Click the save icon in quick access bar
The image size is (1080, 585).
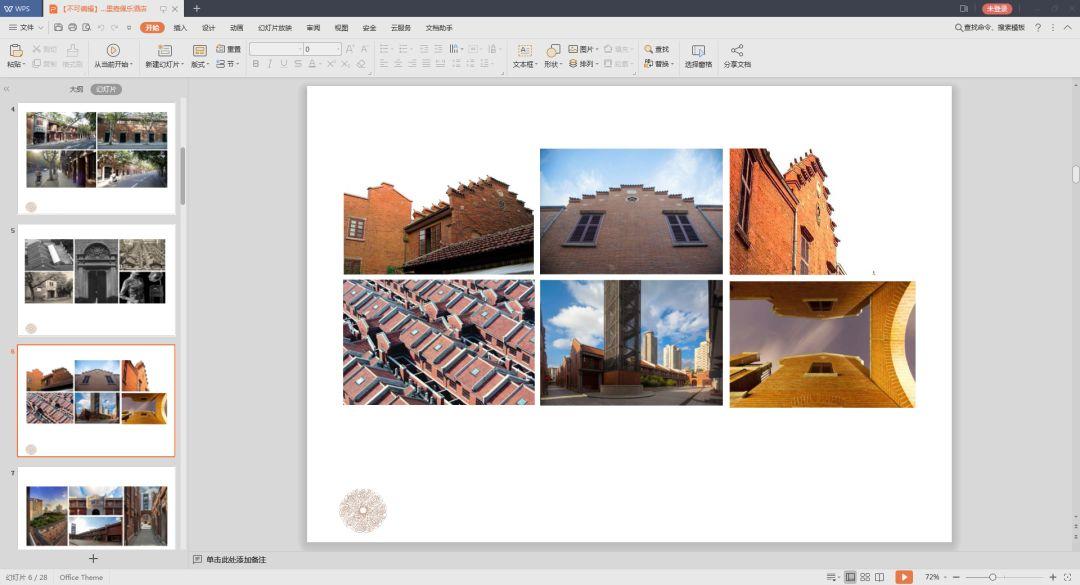coord(58,27)
